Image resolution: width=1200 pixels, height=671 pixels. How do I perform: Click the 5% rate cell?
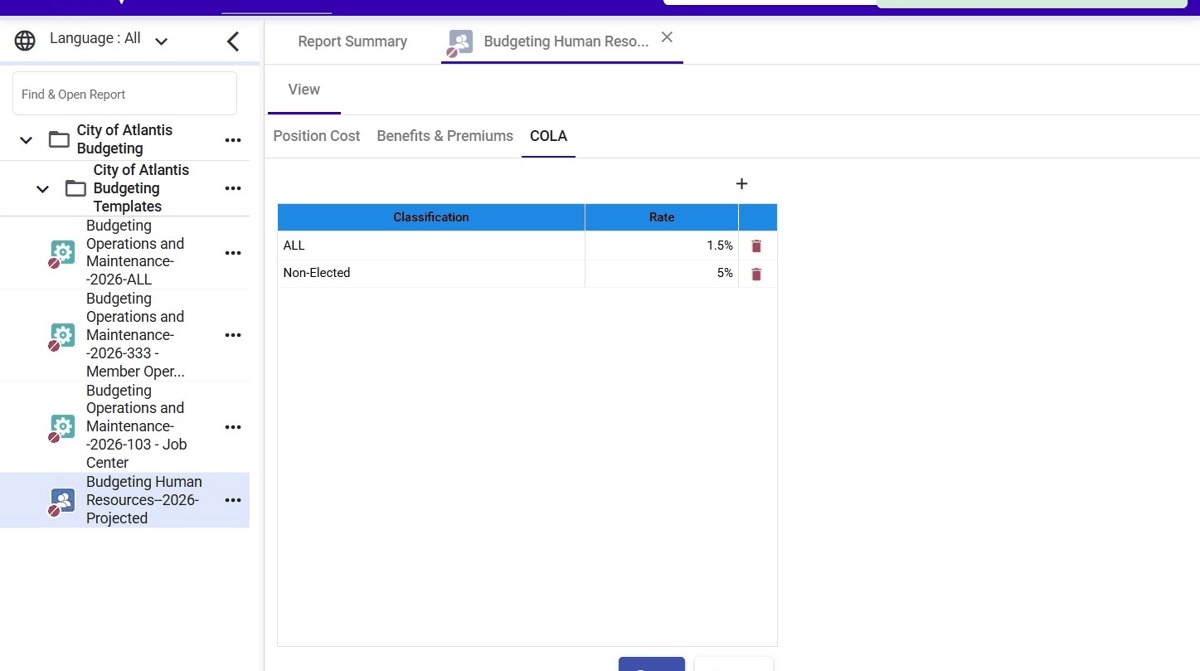pyautogui.click(x=662, y=273)
